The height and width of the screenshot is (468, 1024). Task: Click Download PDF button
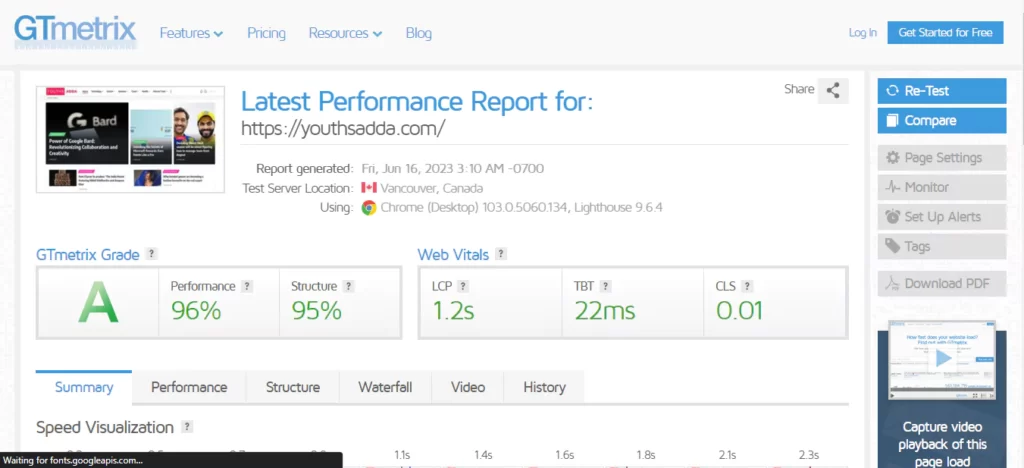(x=942, y=284)
